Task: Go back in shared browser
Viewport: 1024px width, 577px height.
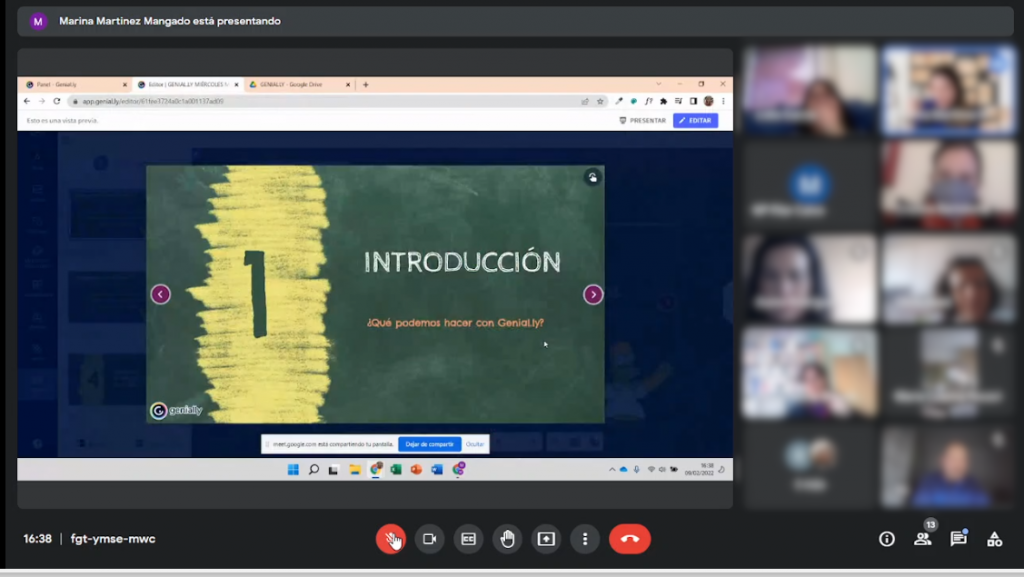Action: (x=27, y=102)
